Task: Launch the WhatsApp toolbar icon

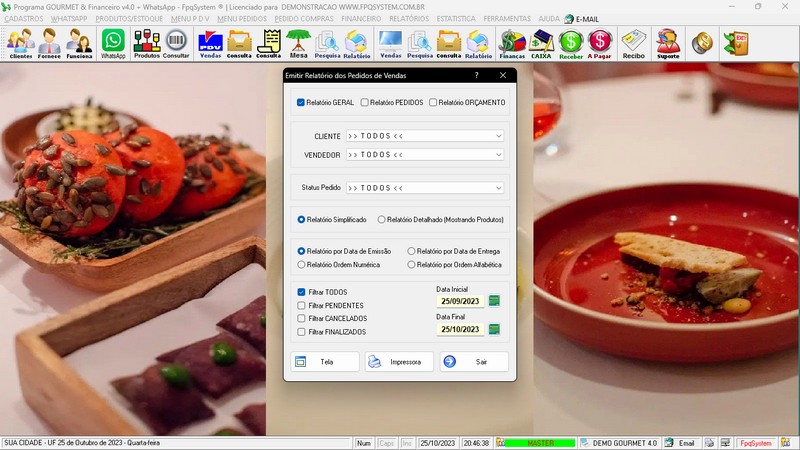Action: (x=113, y=44)
